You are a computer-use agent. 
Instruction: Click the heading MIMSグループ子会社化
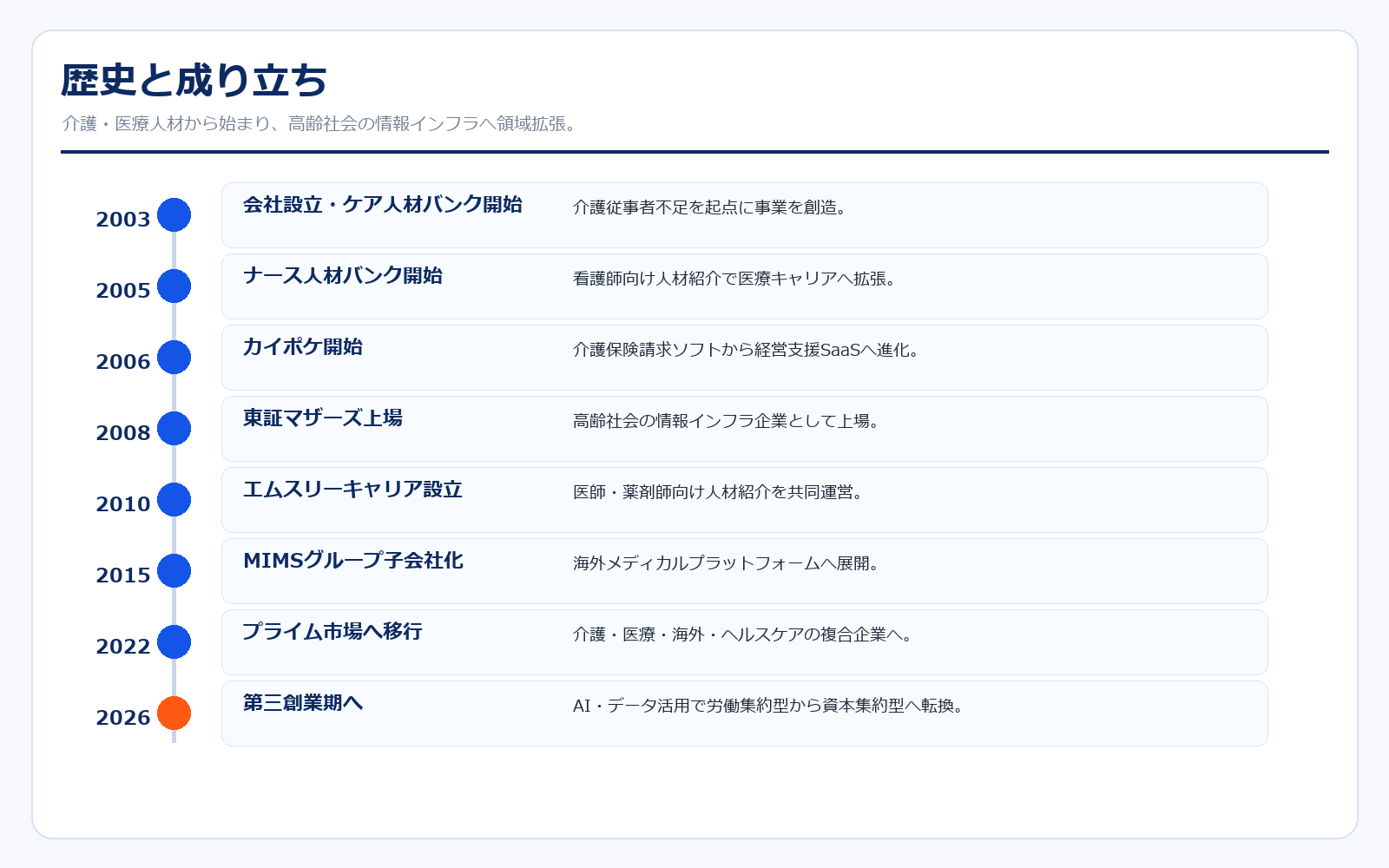(353, 561)
